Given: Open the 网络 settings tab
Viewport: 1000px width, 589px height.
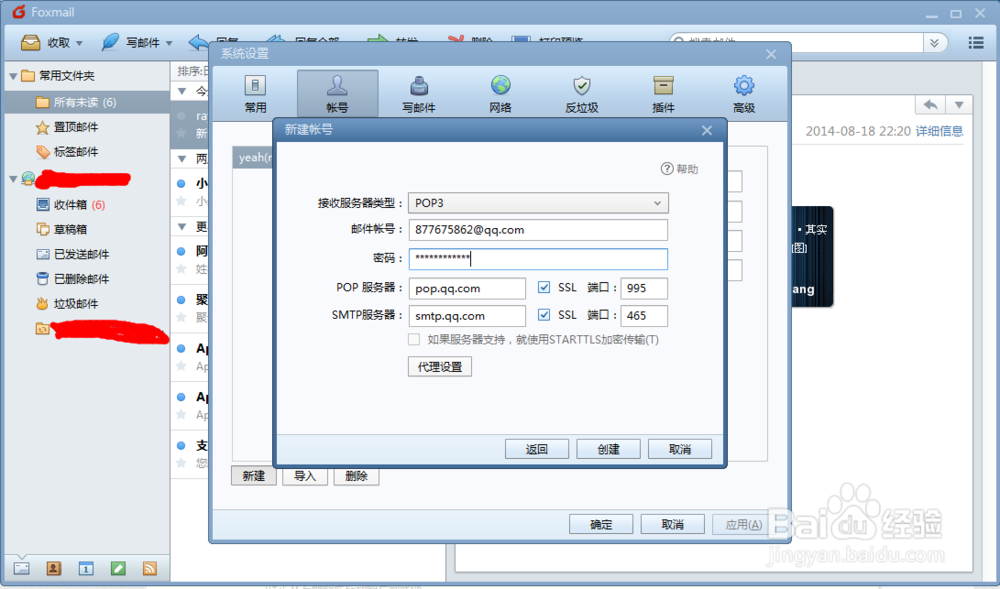Looking at the screenshot, I should coord(501,94).
